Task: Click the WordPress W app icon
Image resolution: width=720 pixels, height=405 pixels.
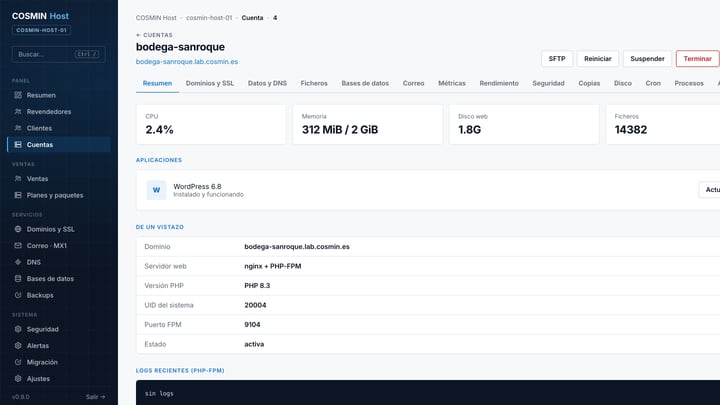Action: tap(156, 190)
